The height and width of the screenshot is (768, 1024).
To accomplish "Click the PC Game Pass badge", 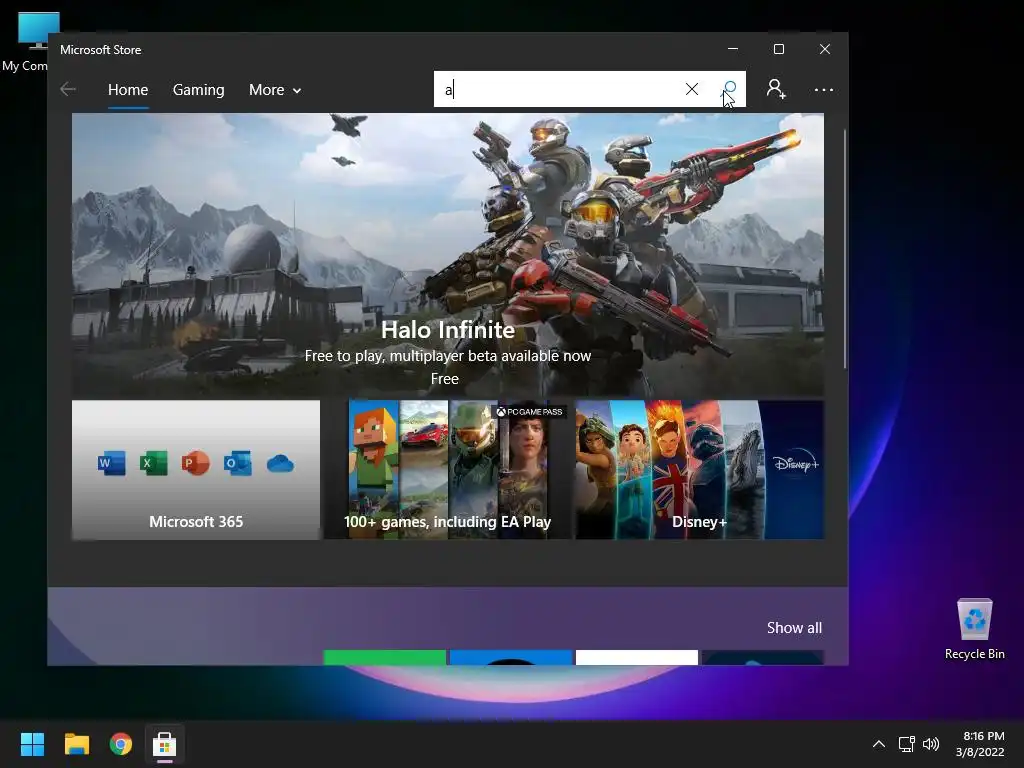I will [530, 411].
